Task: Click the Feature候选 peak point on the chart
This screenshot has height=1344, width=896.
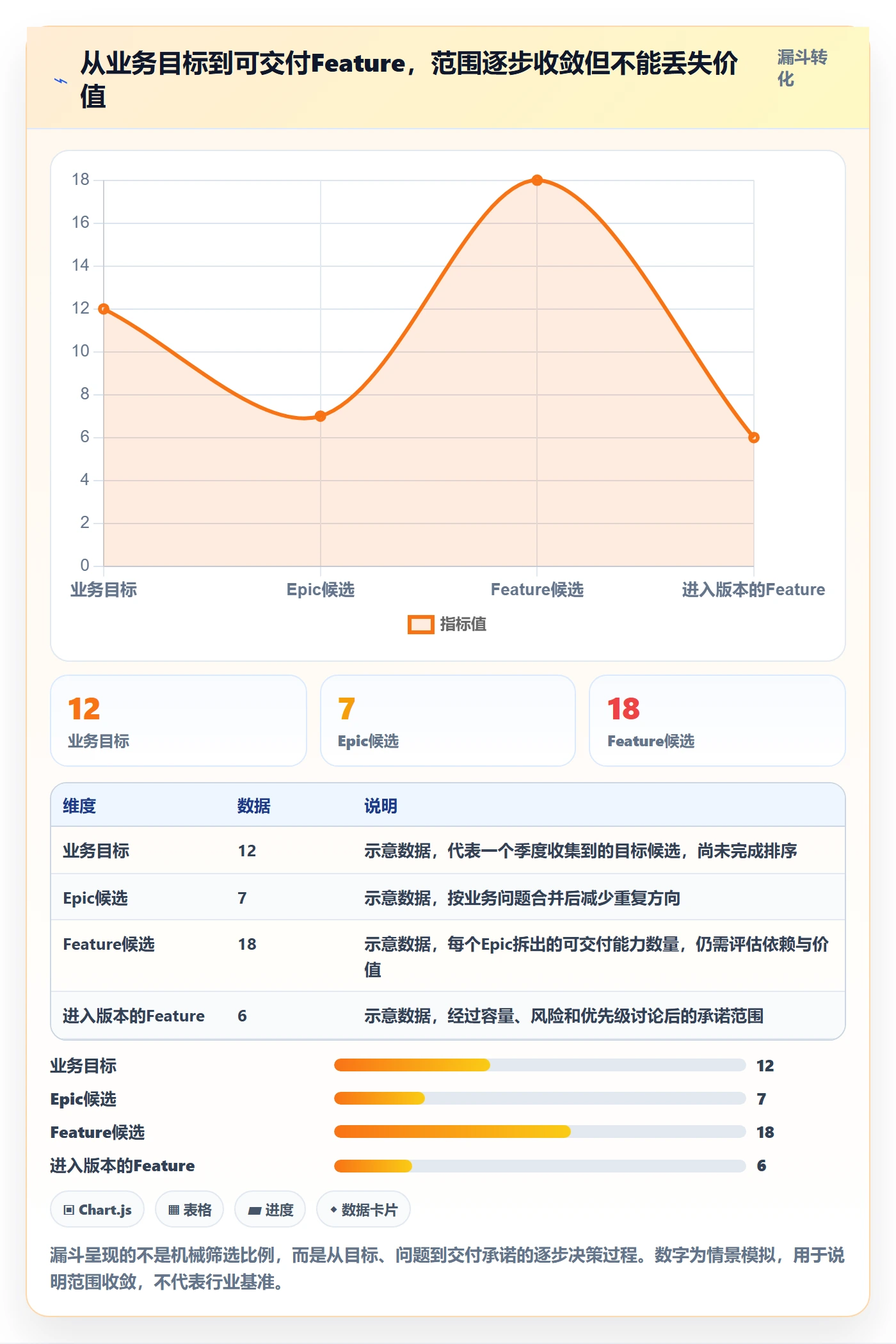Action: click(537, 180)
